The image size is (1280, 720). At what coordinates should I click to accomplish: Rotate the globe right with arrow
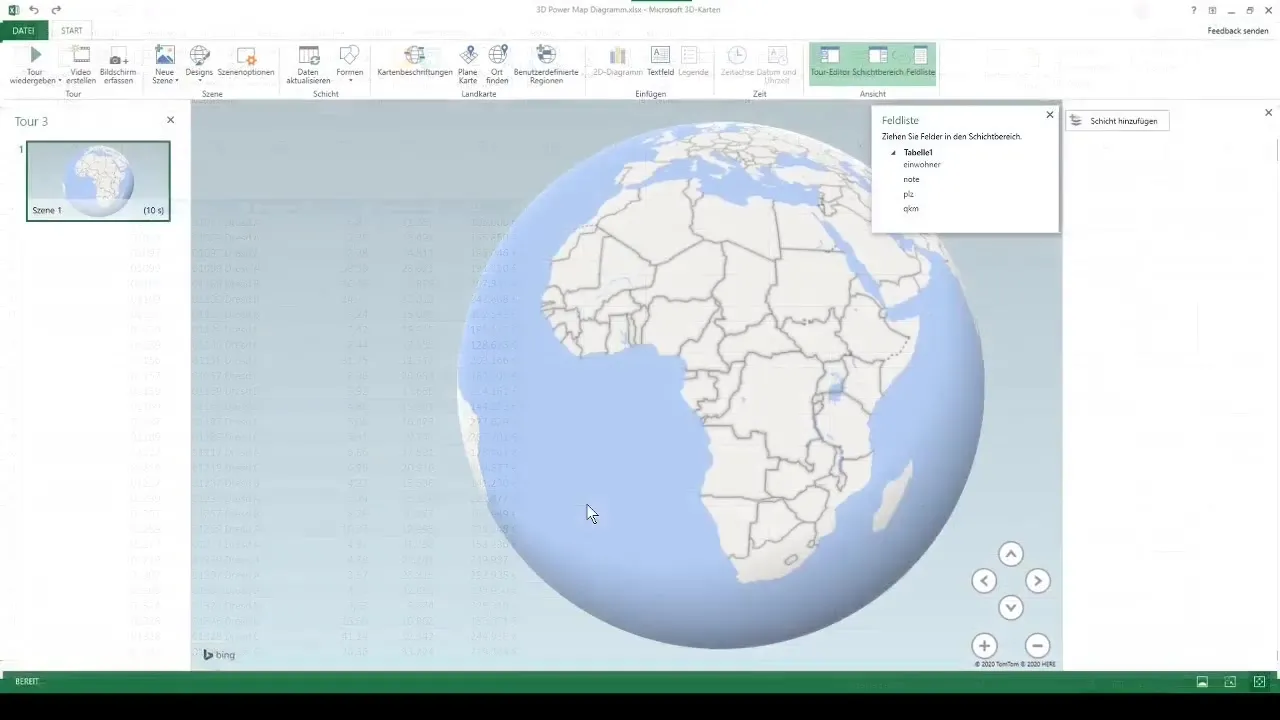[x=1038, y=581]
